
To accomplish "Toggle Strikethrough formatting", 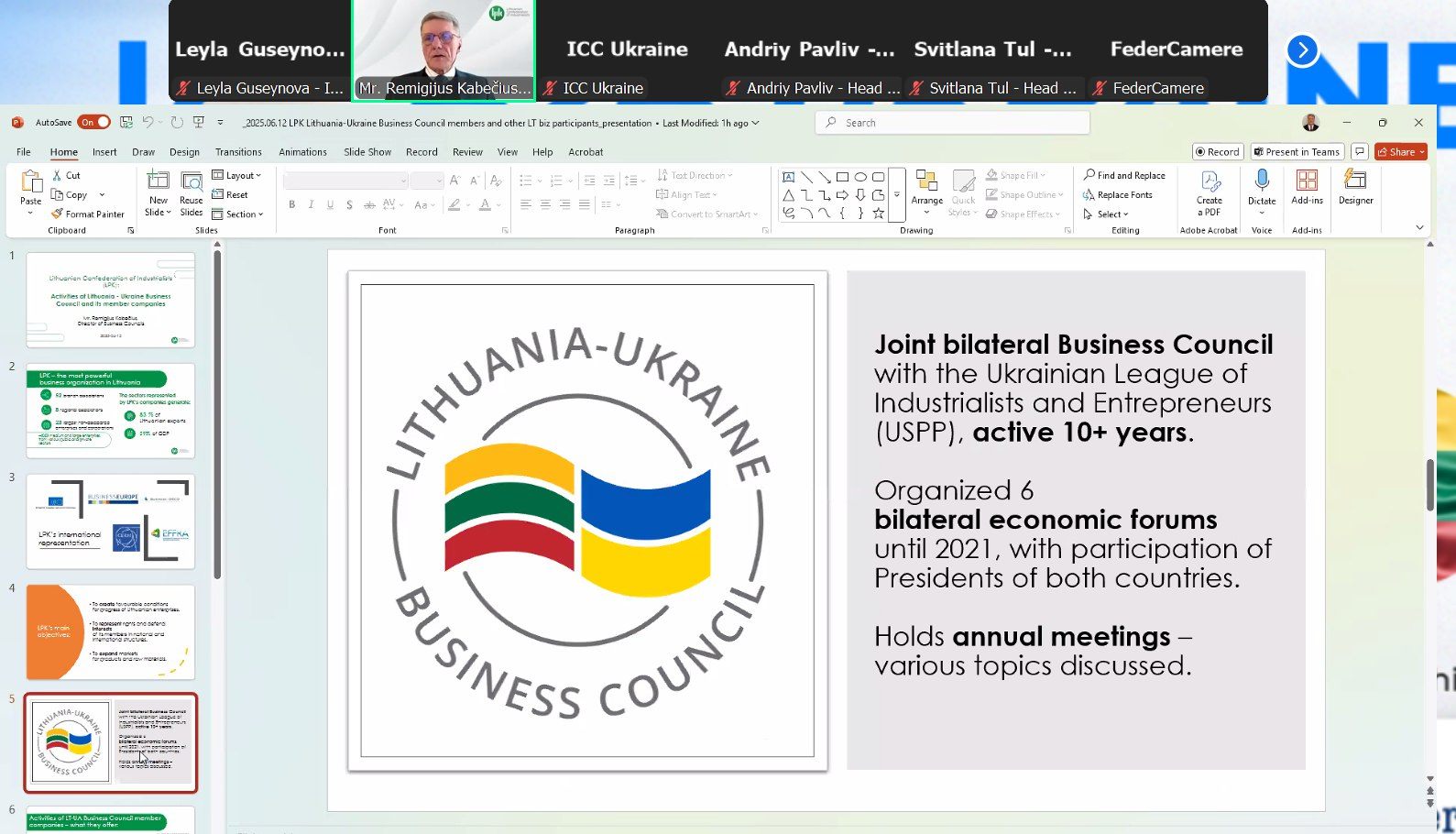I will pos(369,205).
